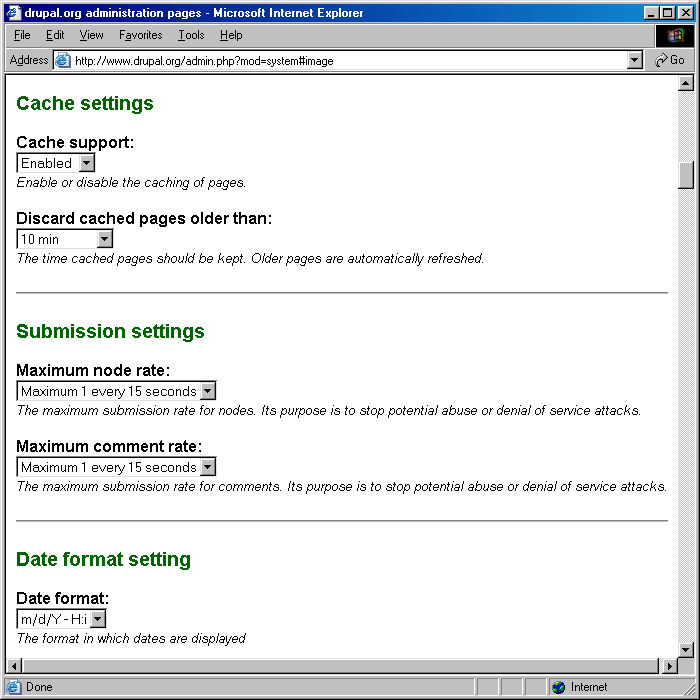Image resolution: width=700 pixels, height=700 pixels.
Task: Close the Internet Explorer window
Action: (685, 12)
